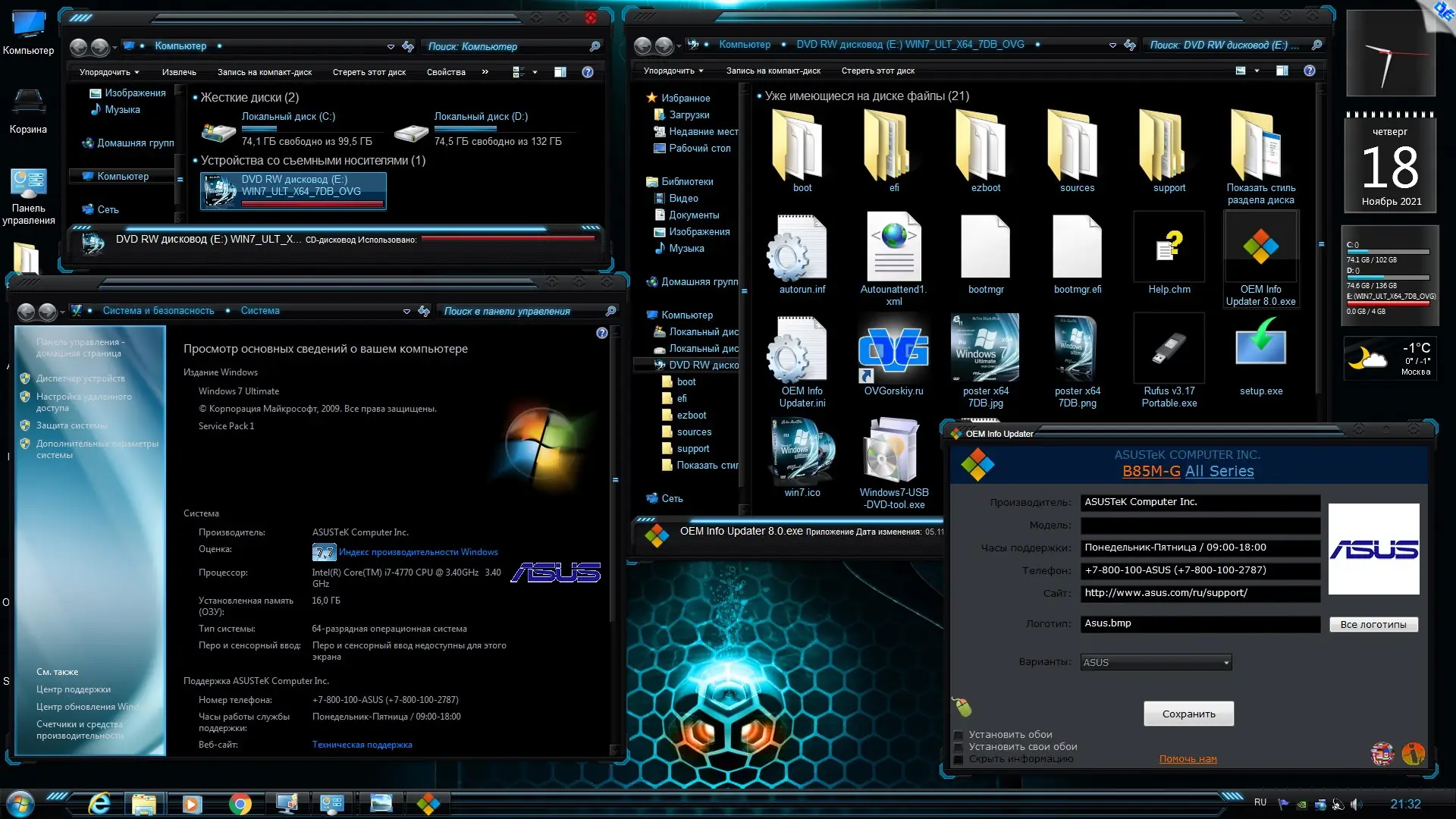Click the "Сайт" field containing the ASUS support URL
This screenshot has width=1456, height=819.
(x=1200, y=593)
